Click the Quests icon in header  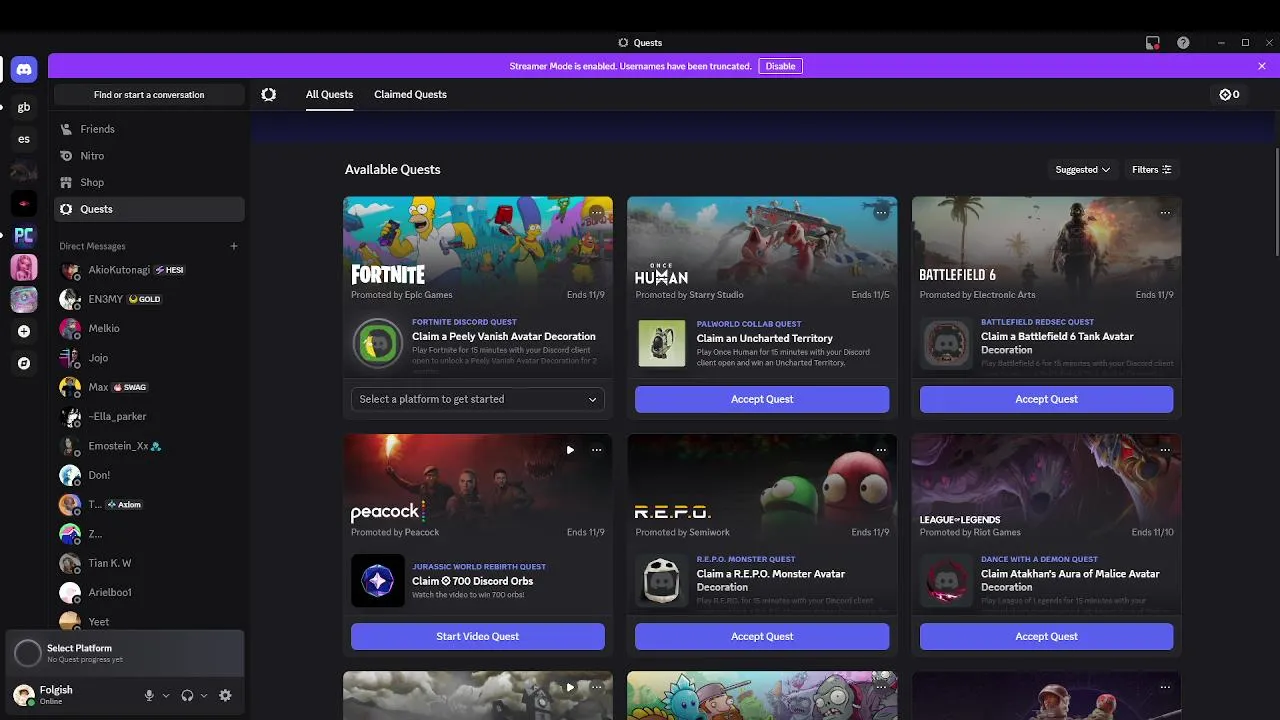(268, 94)
